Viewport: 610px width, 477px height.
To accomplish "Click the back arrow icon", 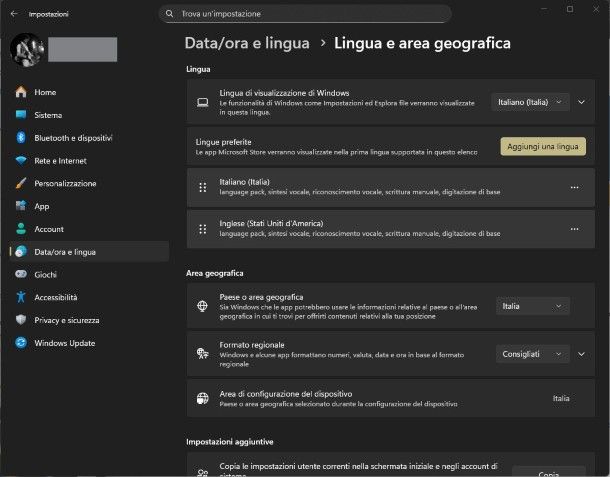I will (x=14, y=14).
